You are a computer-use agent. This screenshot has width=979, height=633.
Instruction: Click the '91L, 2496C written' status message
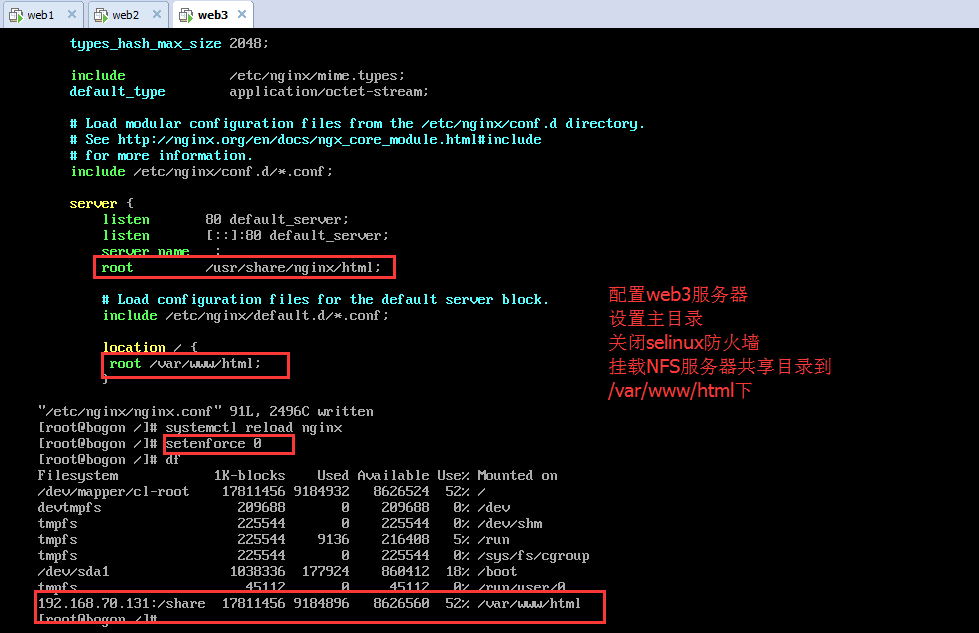(301, 412)
